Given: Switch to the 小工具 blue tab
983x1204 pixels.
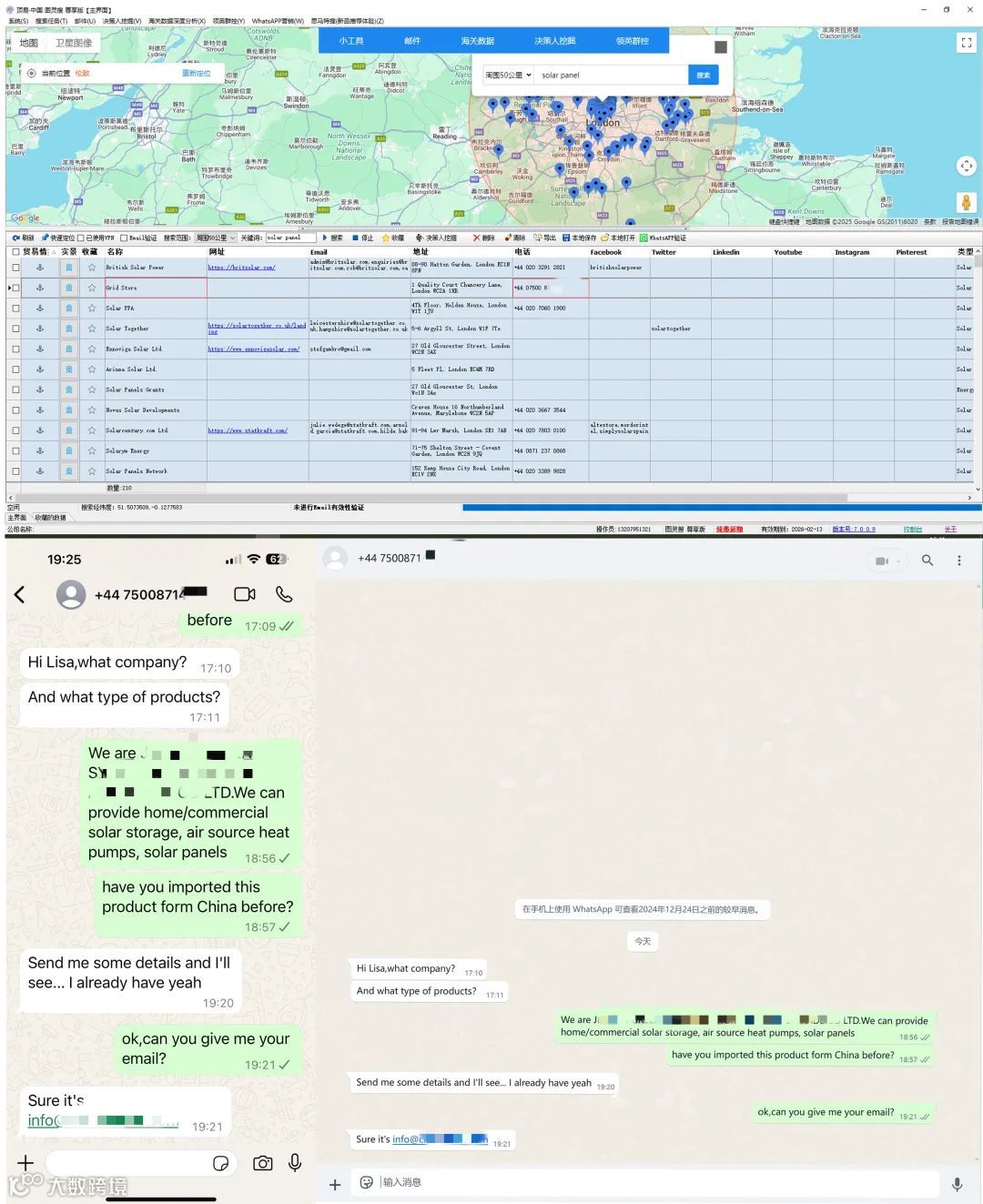Looking at the screenshot, I should (x=351, y=41).
